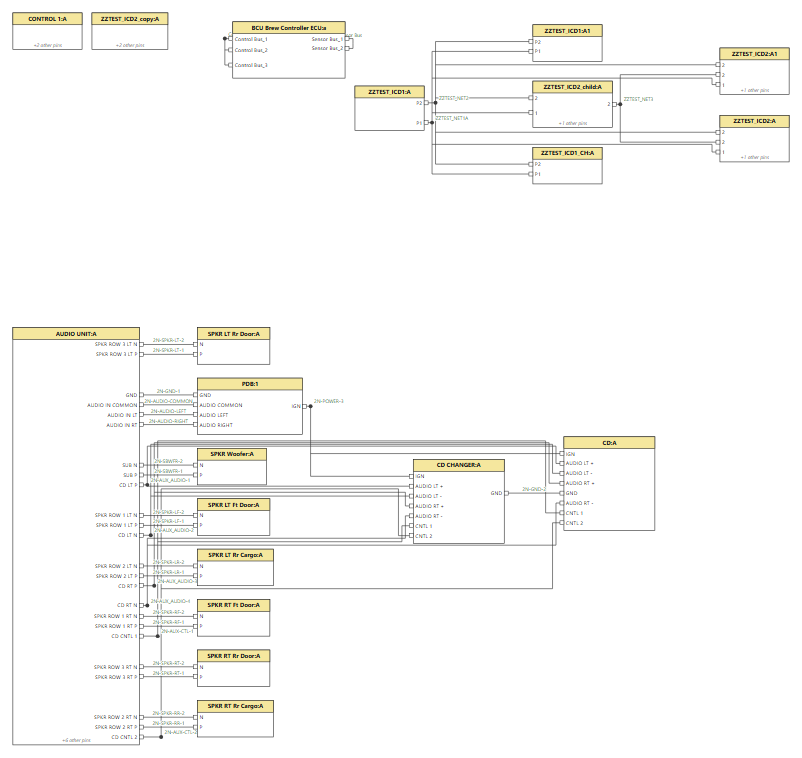This screenshot has height=758, width=802.
Task: Select the SPKR LT Rr Door:A header
Action: 234,333
